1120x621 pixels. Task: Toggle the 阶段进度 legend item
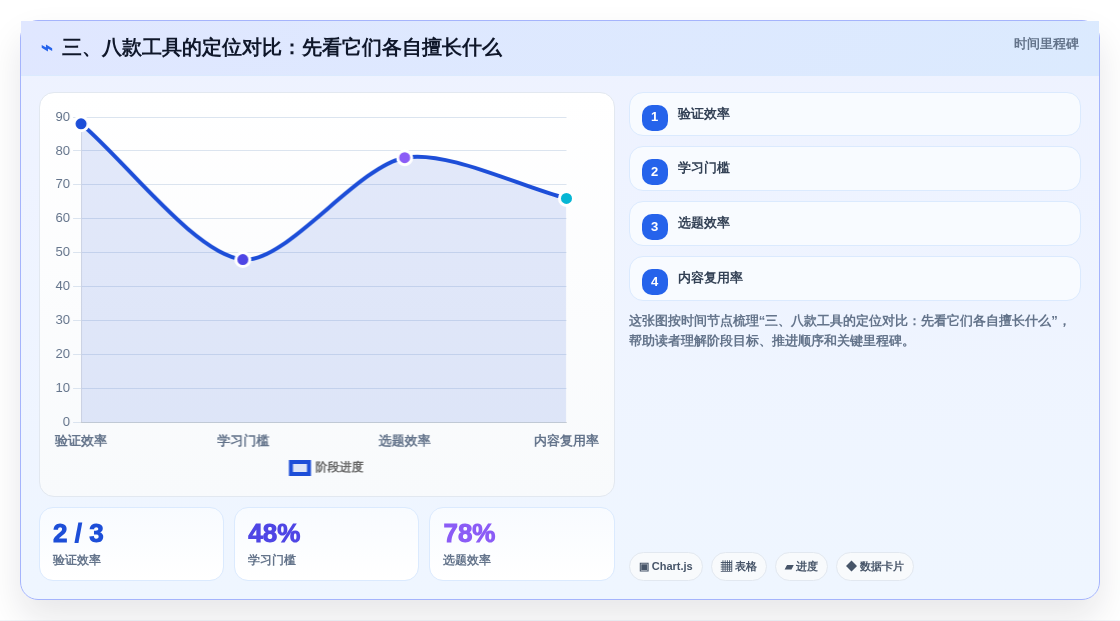click(326, 467)
